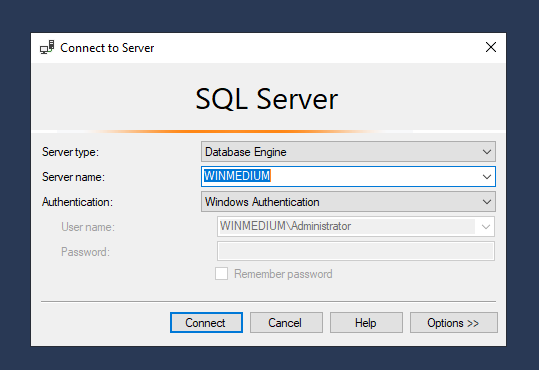This screenshot has width=539, height=370.
Task: Expand the Server name dropdown arrow
Action: (x=486, y=177)
